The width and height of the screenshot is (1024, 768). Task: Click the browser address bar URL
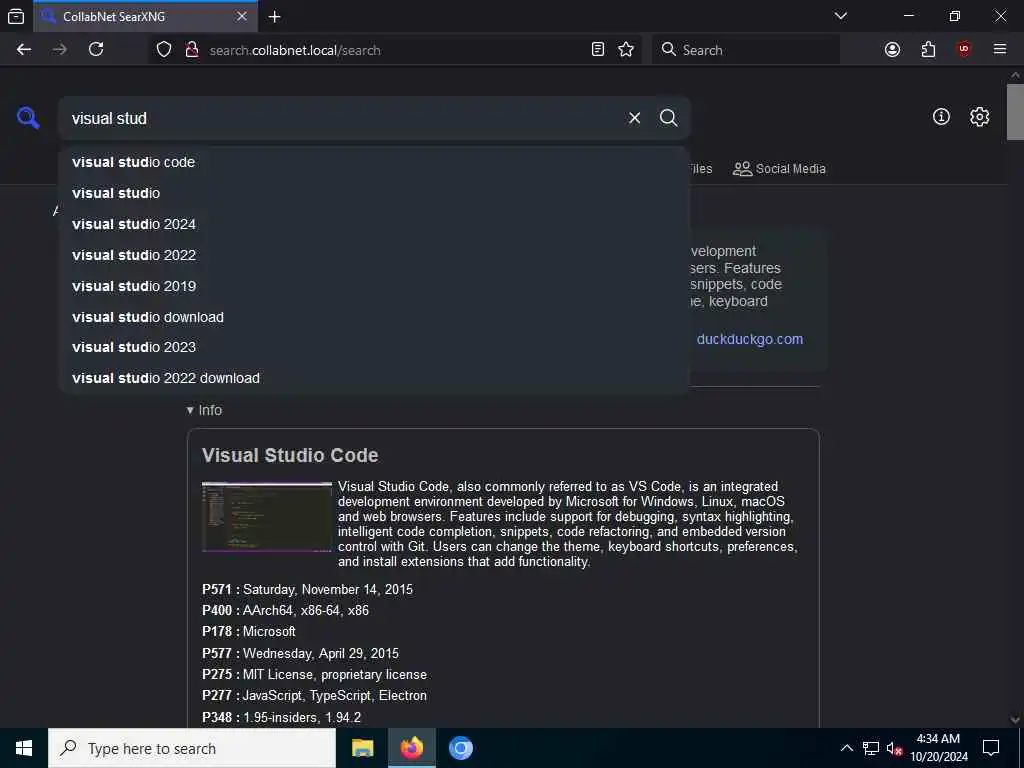point(295,50)
